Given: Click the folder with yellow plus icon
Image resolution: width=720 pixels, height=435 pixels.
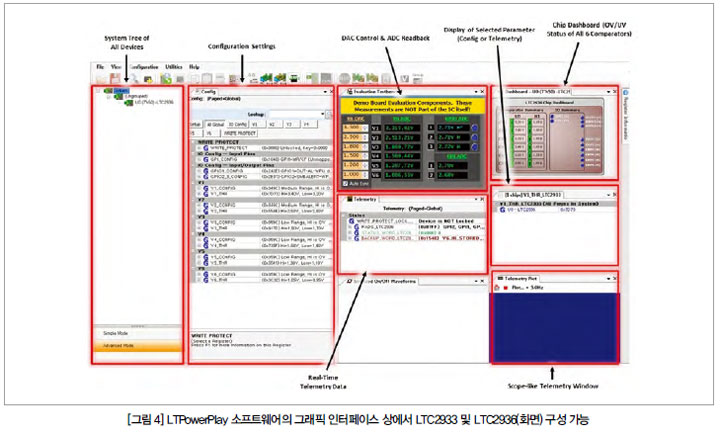Looking at the screenshot, I should click(148, 79).
